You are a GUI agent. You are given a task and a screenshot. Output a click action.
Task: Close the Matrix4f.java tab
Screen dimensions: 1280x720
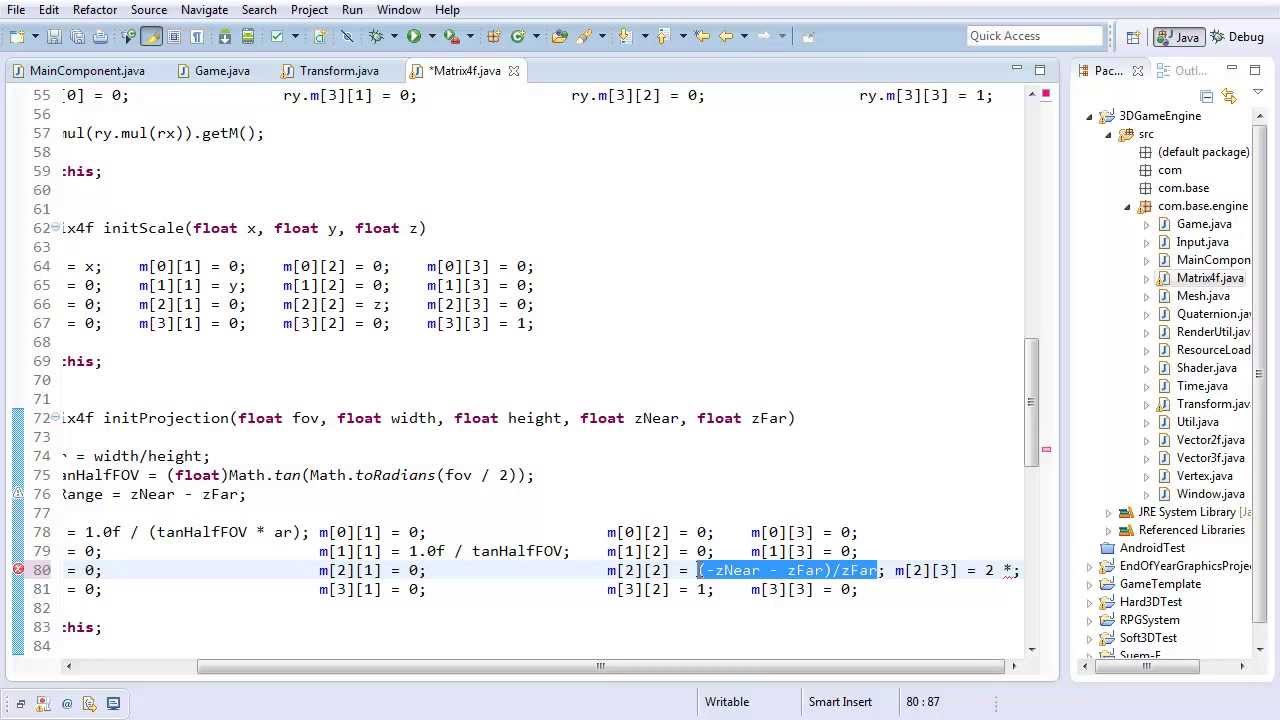click(514, 71)
